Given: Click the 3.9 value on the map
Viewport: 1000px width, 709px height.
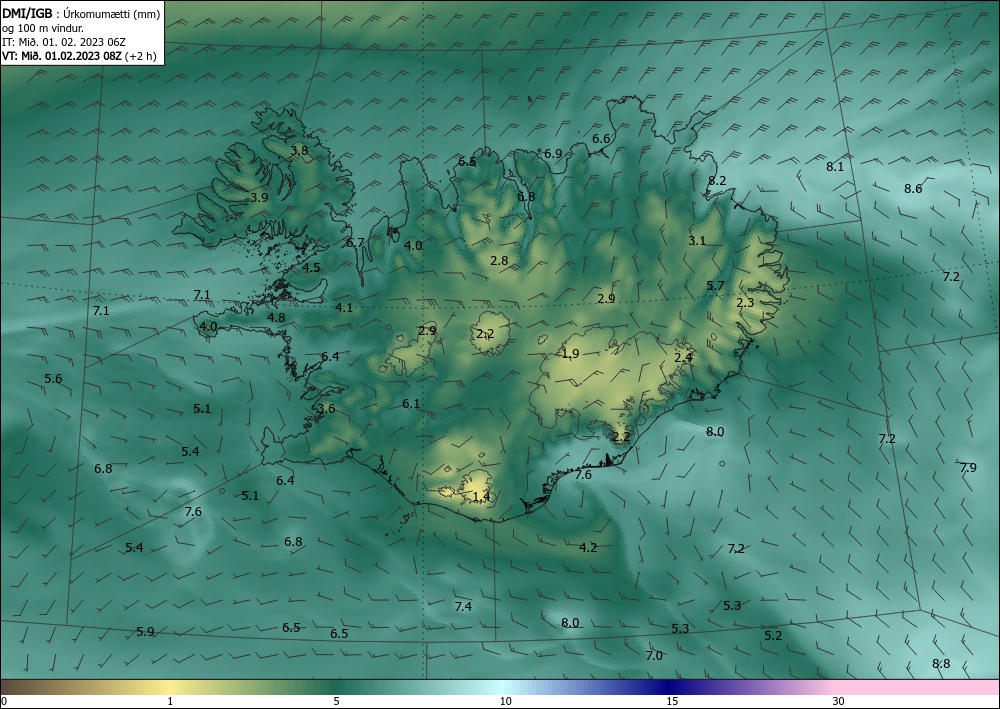Looking at the screenshot, I should [x=259, y=198].
